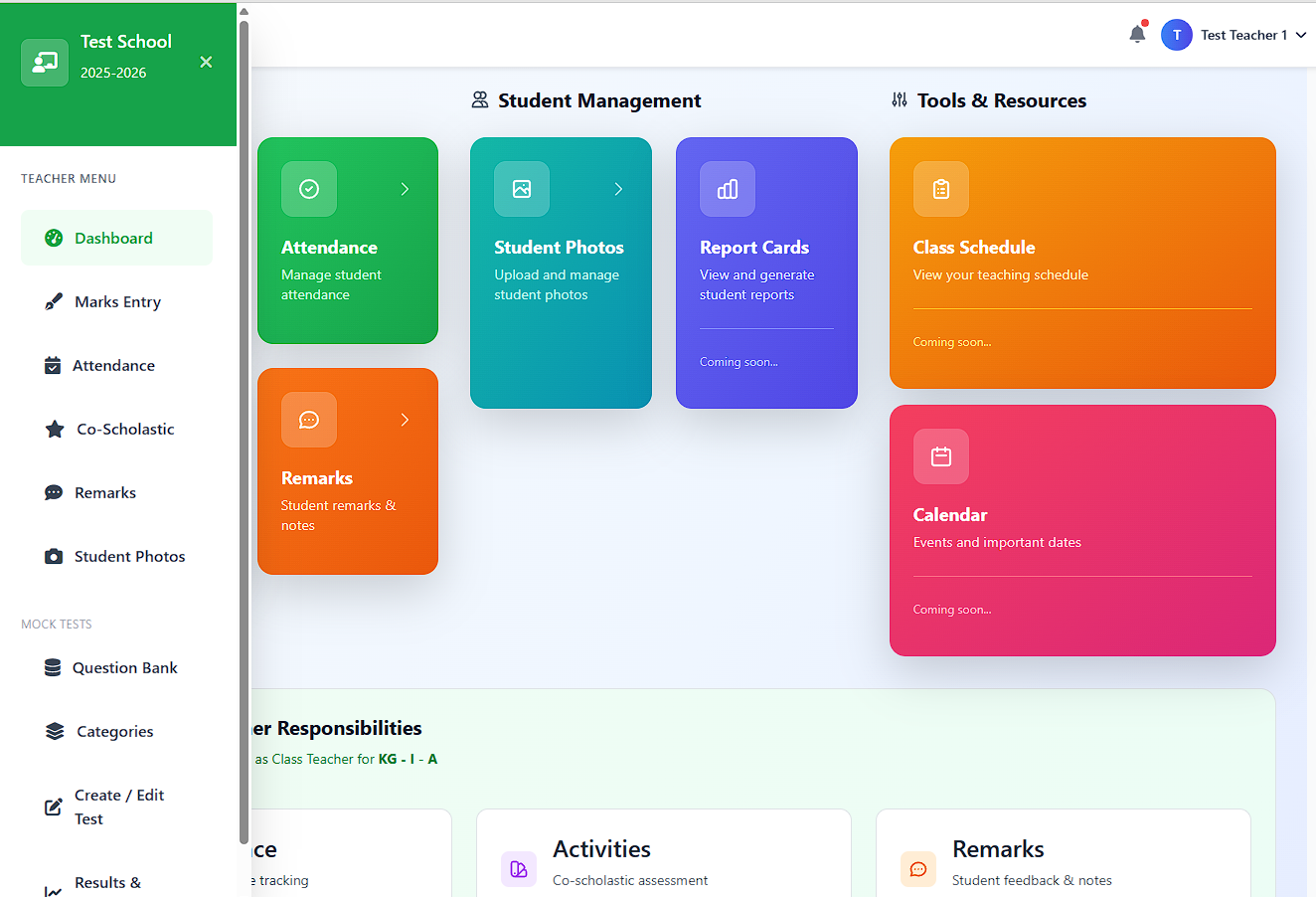Click the Attendance calendar icon in the sidebar
Image resolution: width=1316 pixels, height=897 pixels.
pos(53,365)
